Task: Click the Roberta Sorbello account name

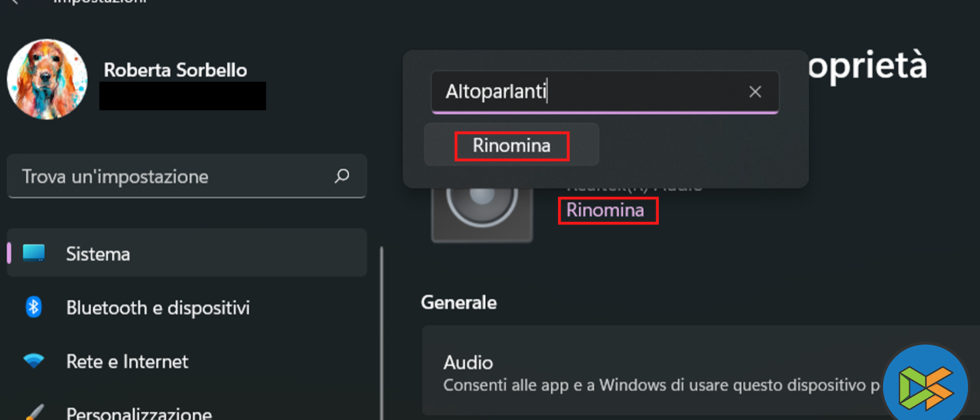Action: tap(175, 70)
